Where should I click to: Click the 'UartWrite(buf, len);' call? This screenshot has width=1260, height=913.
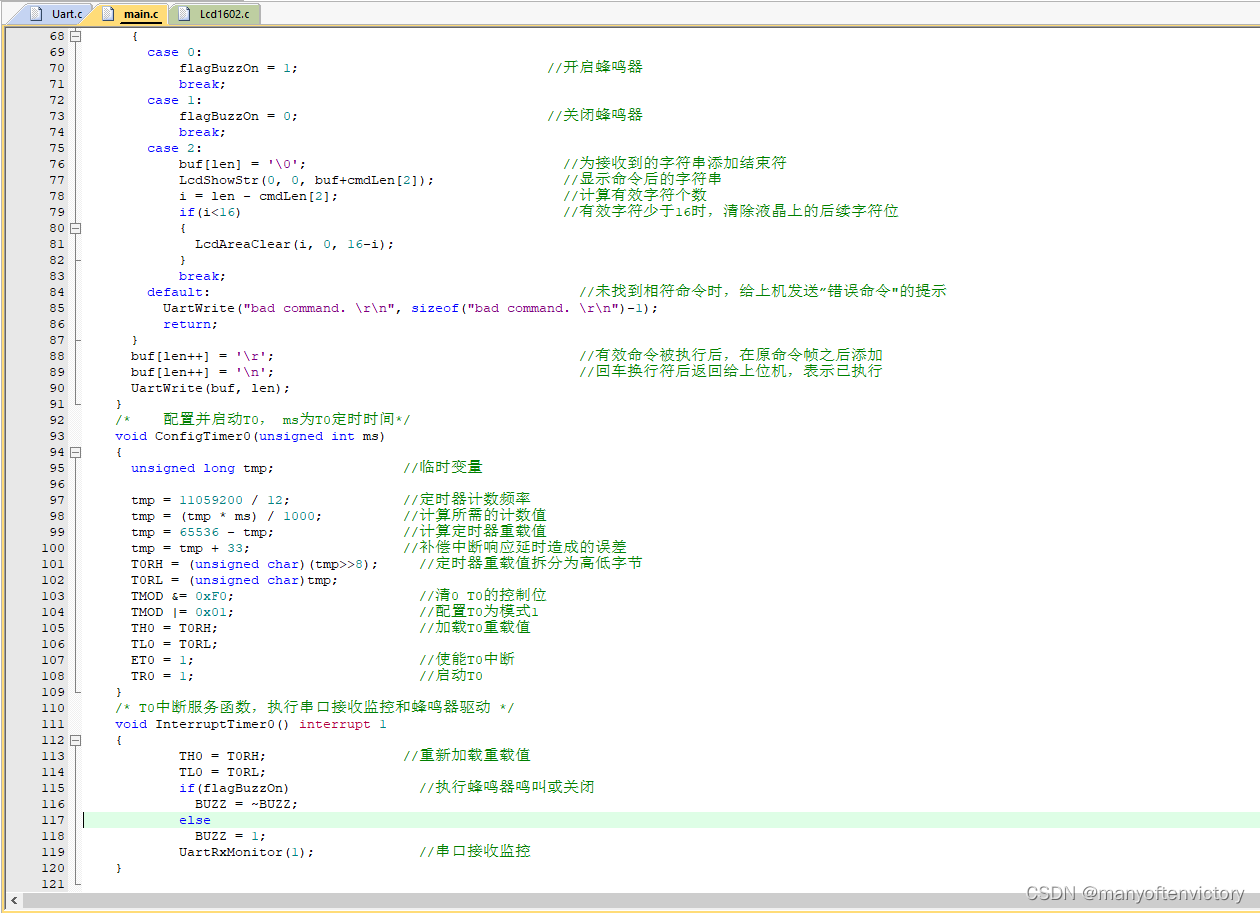pyautogui.click(x=210, y=388)
